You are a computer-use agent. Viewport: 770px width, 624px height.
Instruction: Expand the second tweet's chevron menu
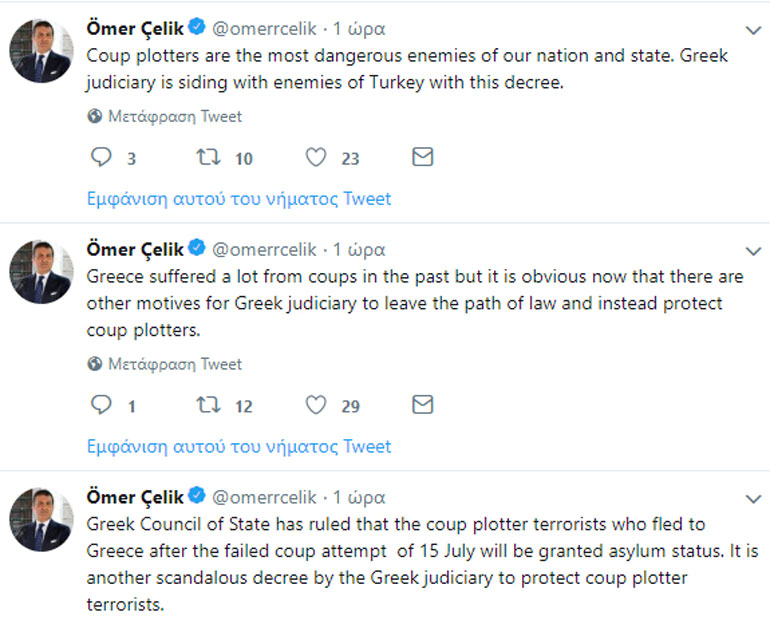[x=753, y=250]
